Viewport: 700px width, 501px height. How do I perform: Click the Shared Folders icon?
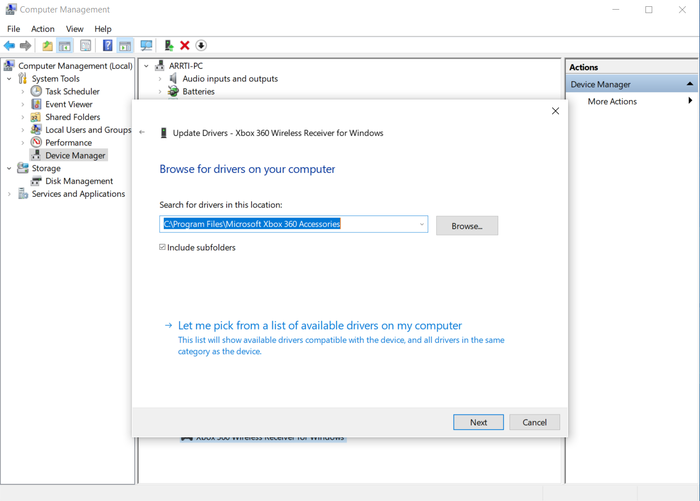(x=36, y=117)
